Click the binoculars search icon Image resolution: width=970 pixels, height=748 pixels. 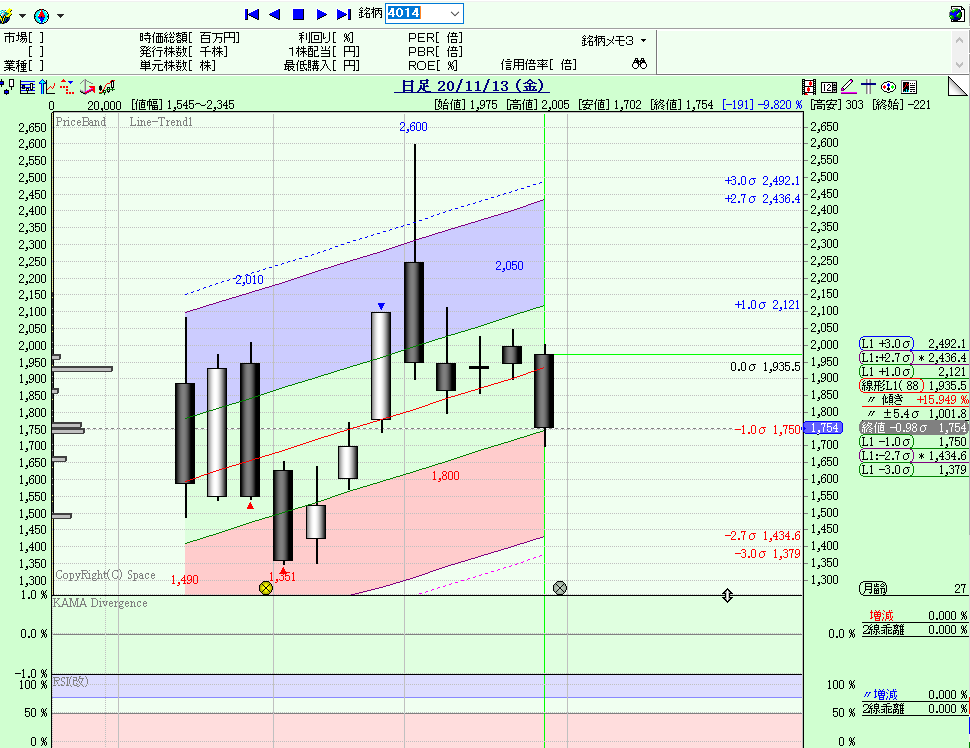(x=640, y=64)
